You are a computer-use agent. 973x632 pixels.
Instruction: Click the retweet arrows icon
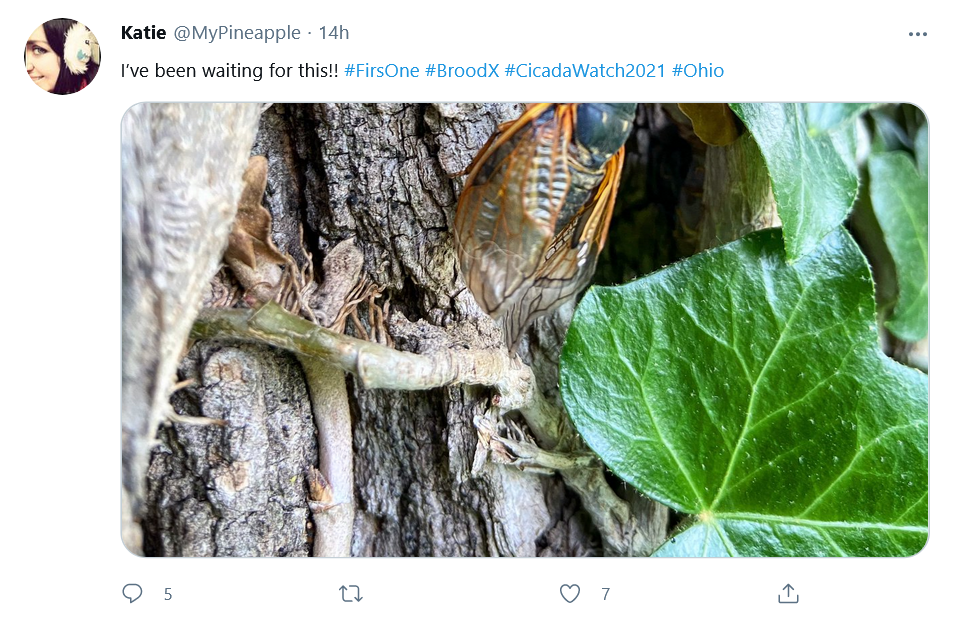pyautogui.click(x=350, y=594)
